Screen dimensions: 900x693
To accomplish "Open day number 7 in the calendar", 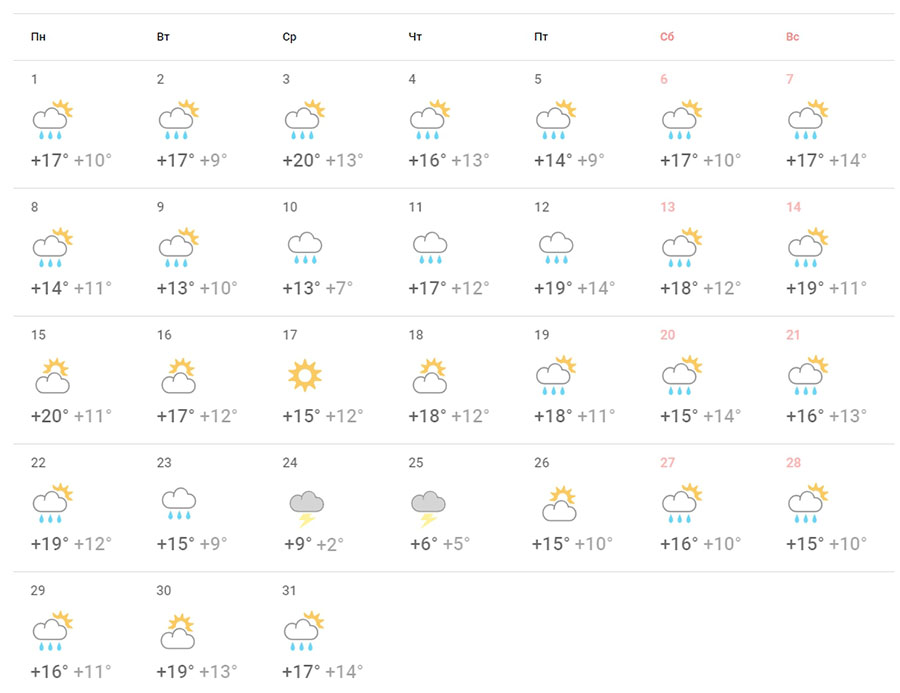I will (x=789, y=79).
